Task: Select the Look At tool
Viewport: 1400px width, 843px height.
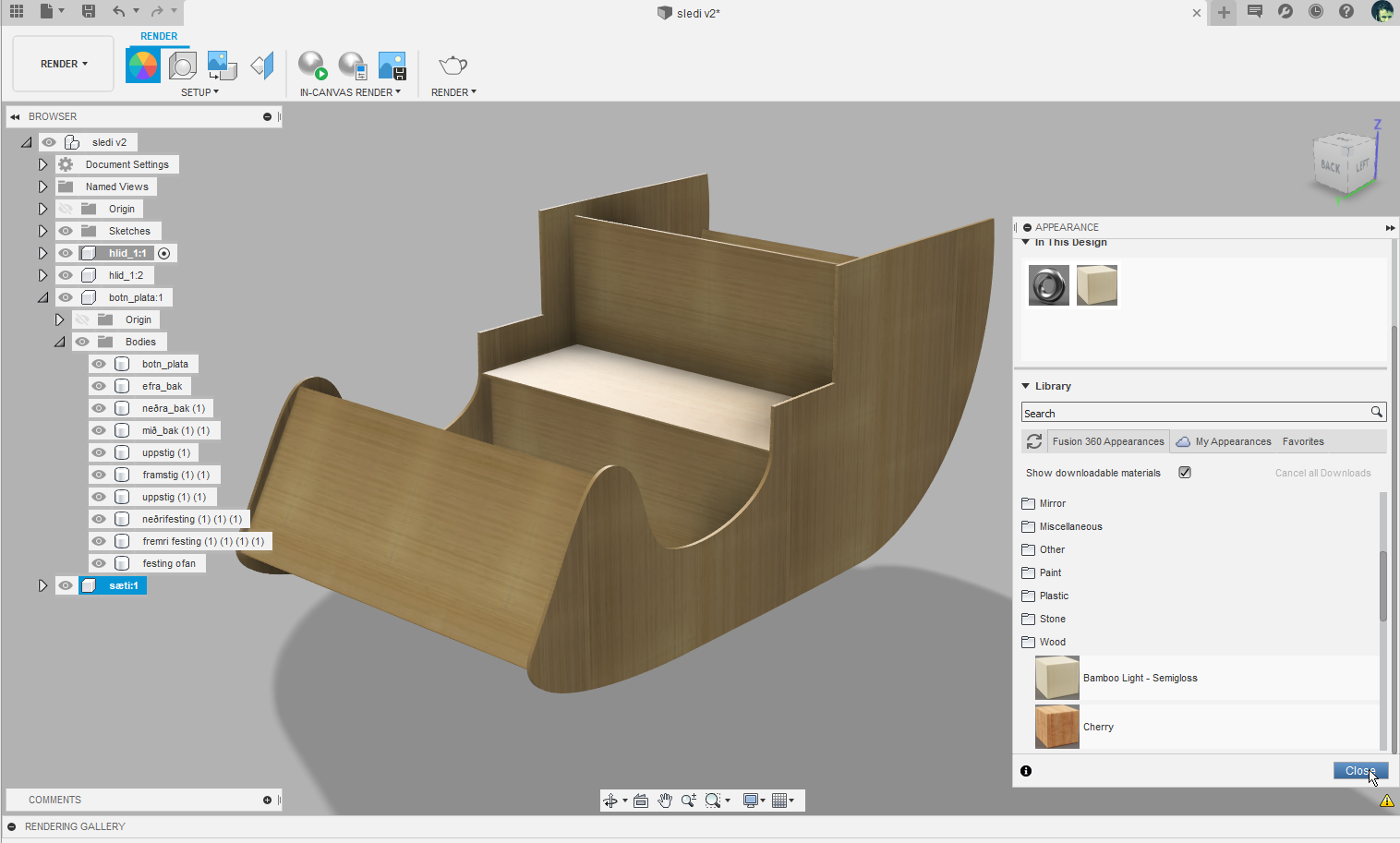Action: point(641,801)
